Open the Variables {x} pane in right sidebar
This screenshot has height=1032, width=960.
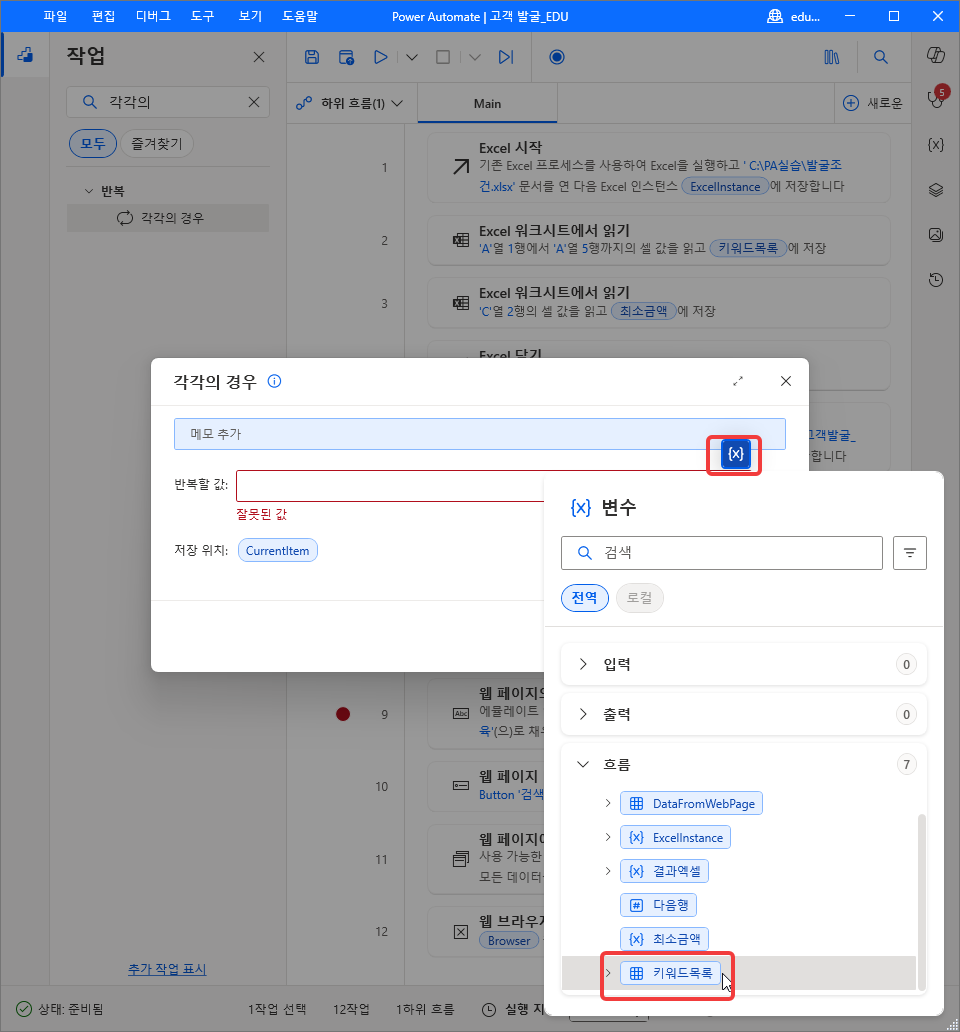pyautogui.click(x=936, y=145)
